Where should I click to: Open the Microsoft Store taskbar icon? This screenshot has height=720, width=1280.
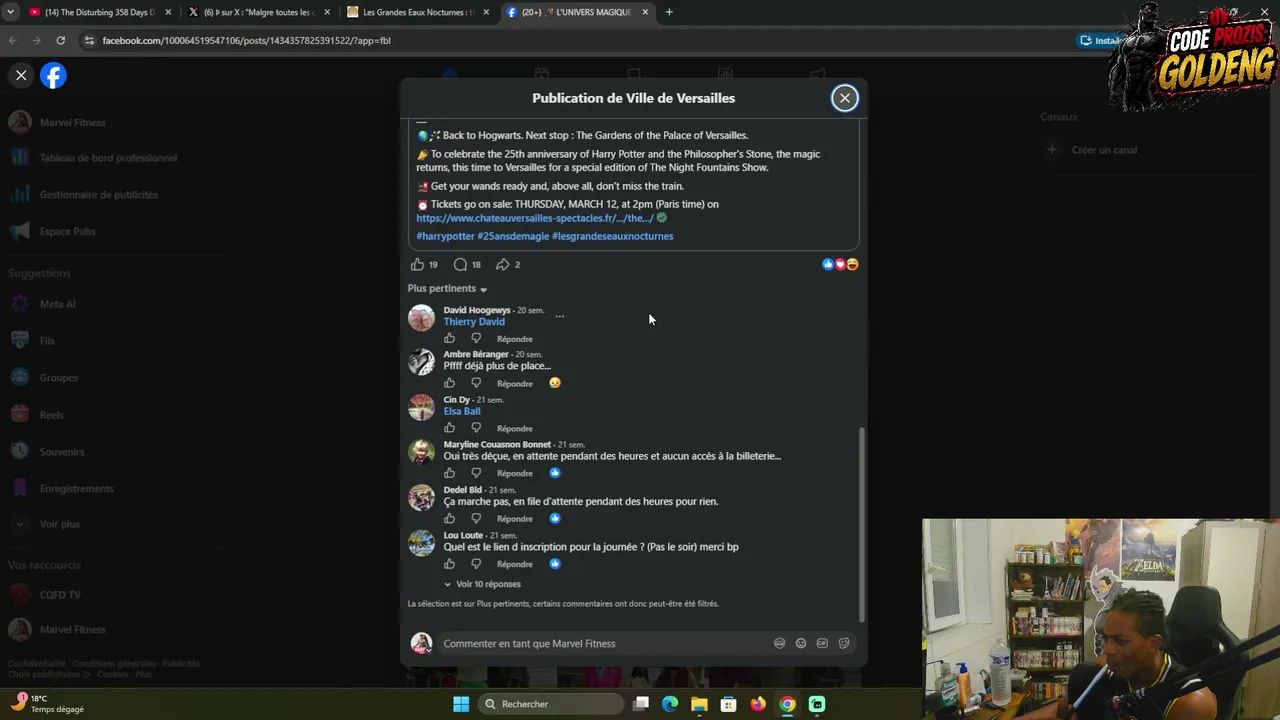[729, 704]
